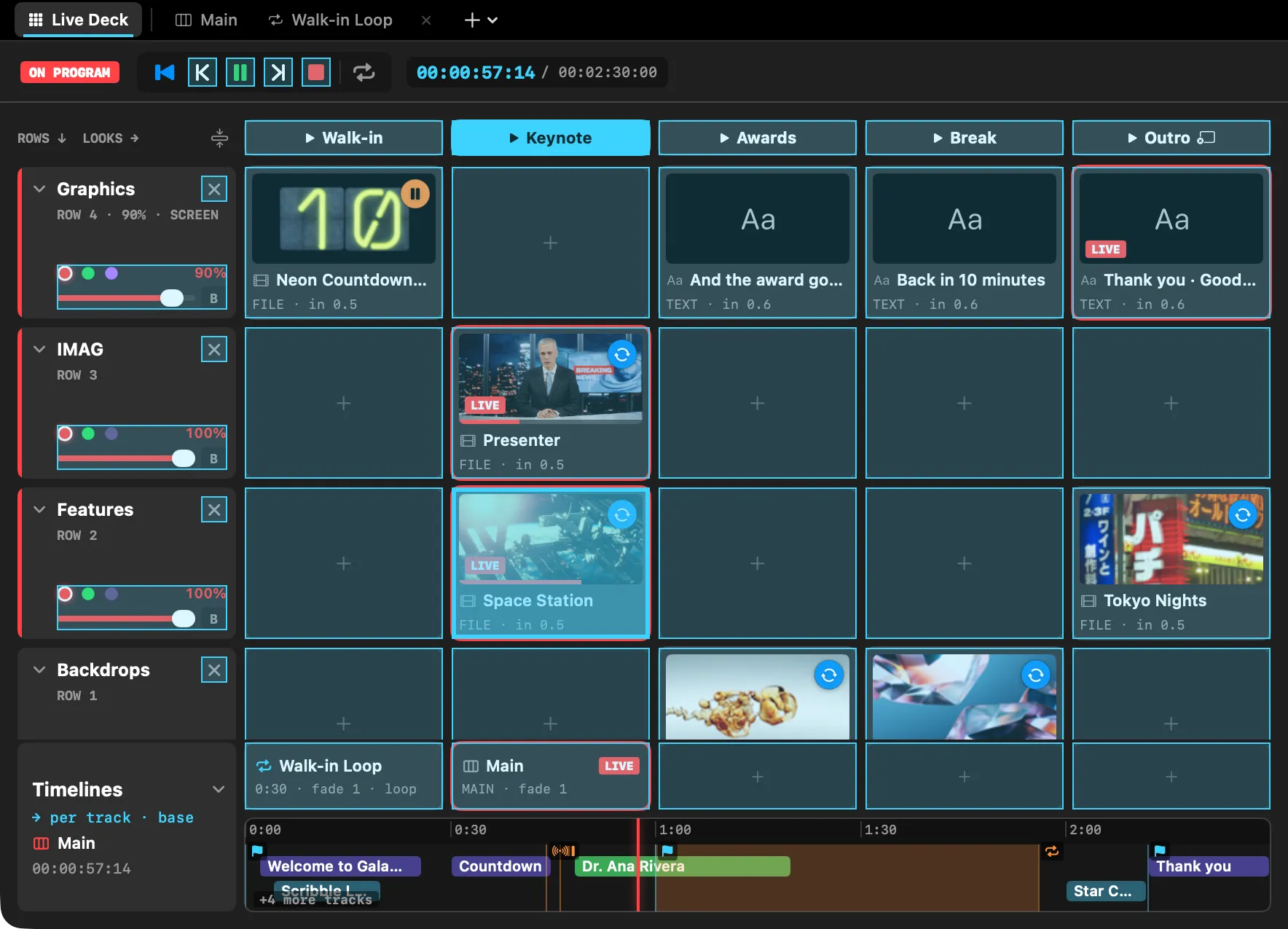The width and height of the screenshot is (1288, 929).
Task: Click pause badge on Neon Countdown clip
Action: 415,194
